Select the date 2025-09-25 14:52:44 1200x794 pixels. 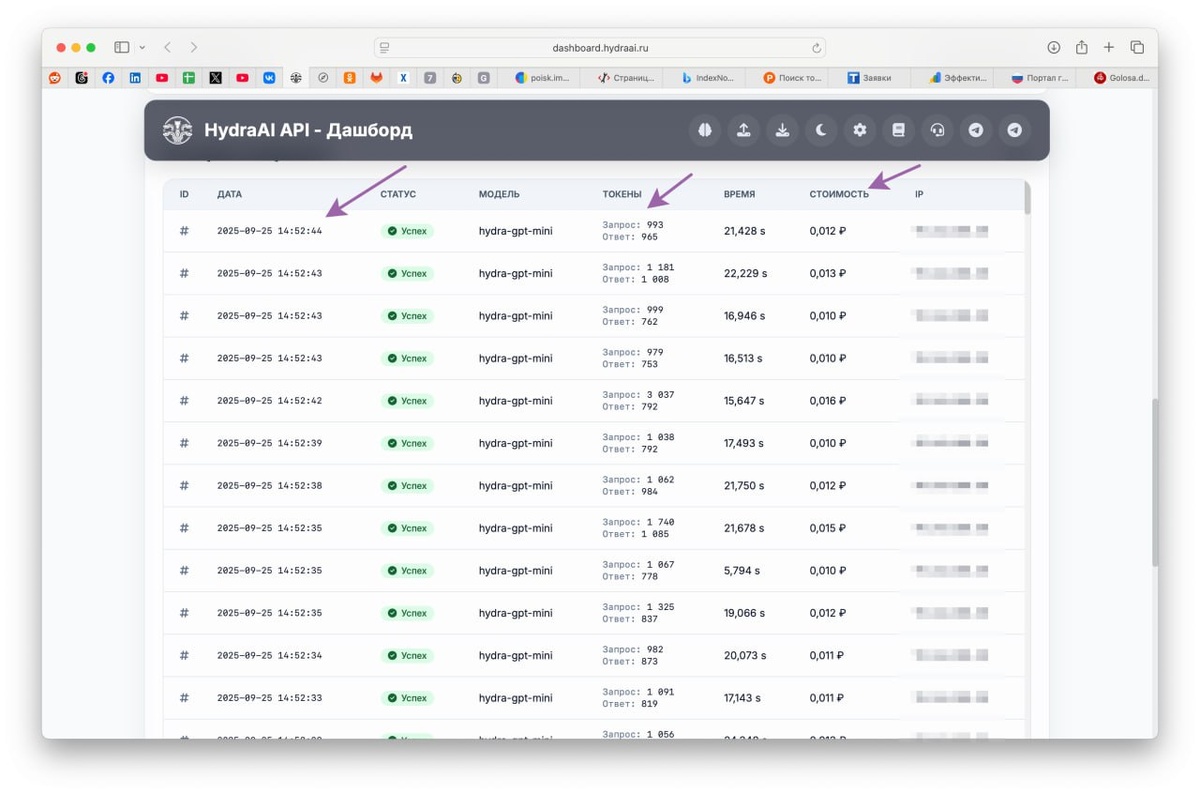[269, 231]
